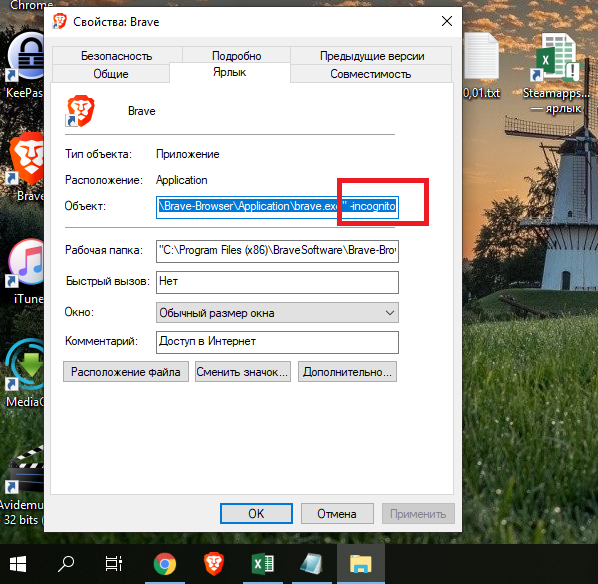Go to the Общие tab

click(111, 74)
